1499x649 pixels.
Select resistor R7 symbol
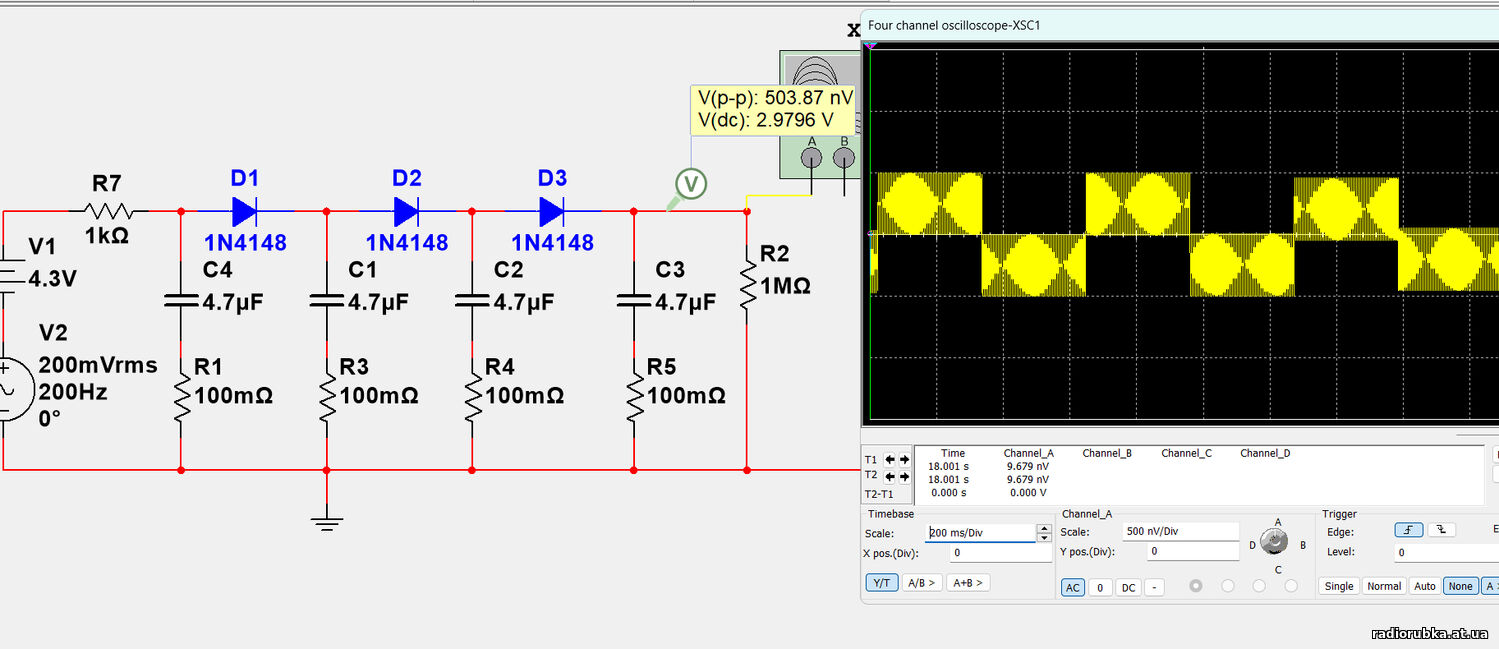[107, 211]
